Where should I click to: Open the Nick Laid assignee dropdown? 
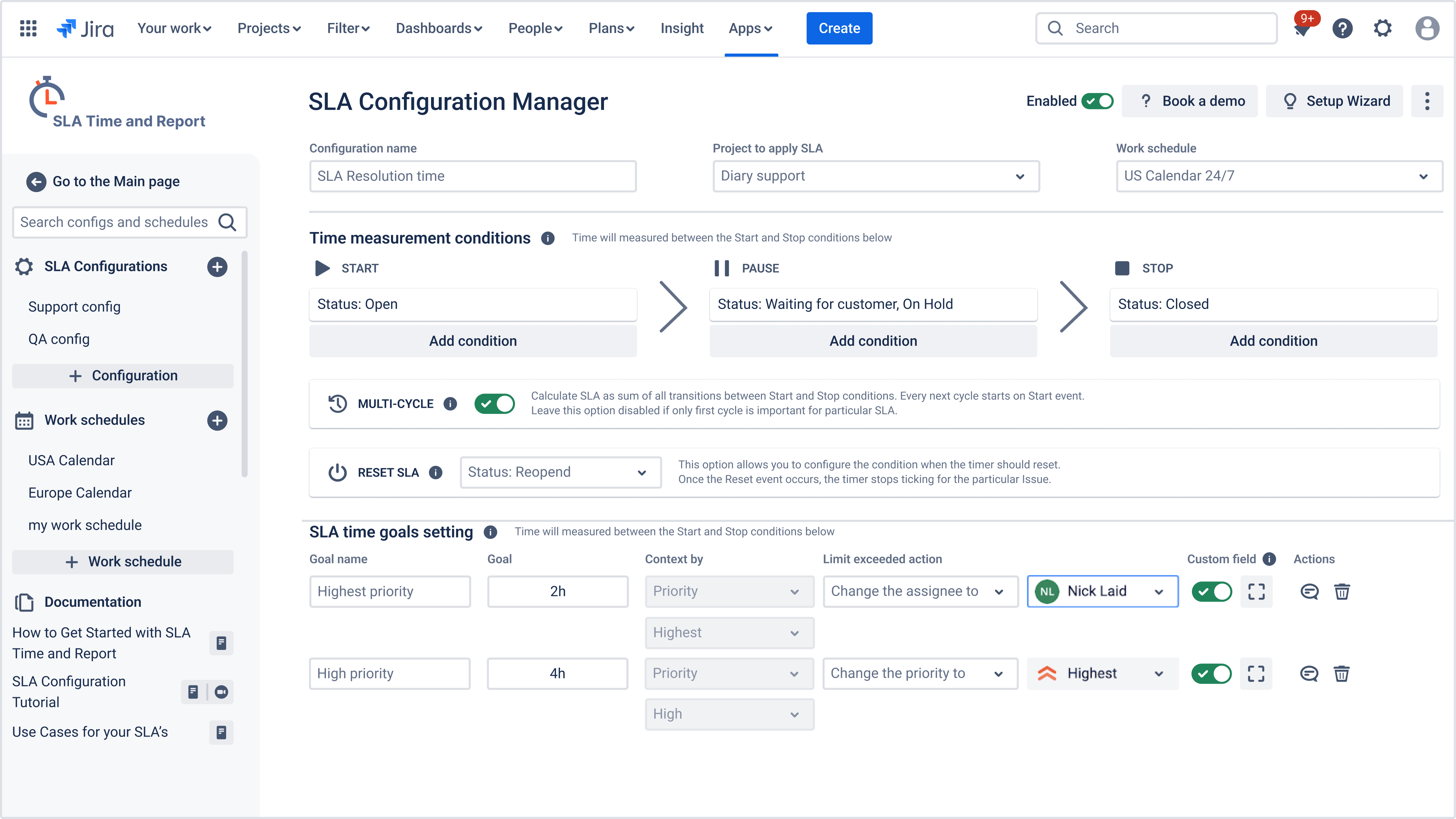1103,592
